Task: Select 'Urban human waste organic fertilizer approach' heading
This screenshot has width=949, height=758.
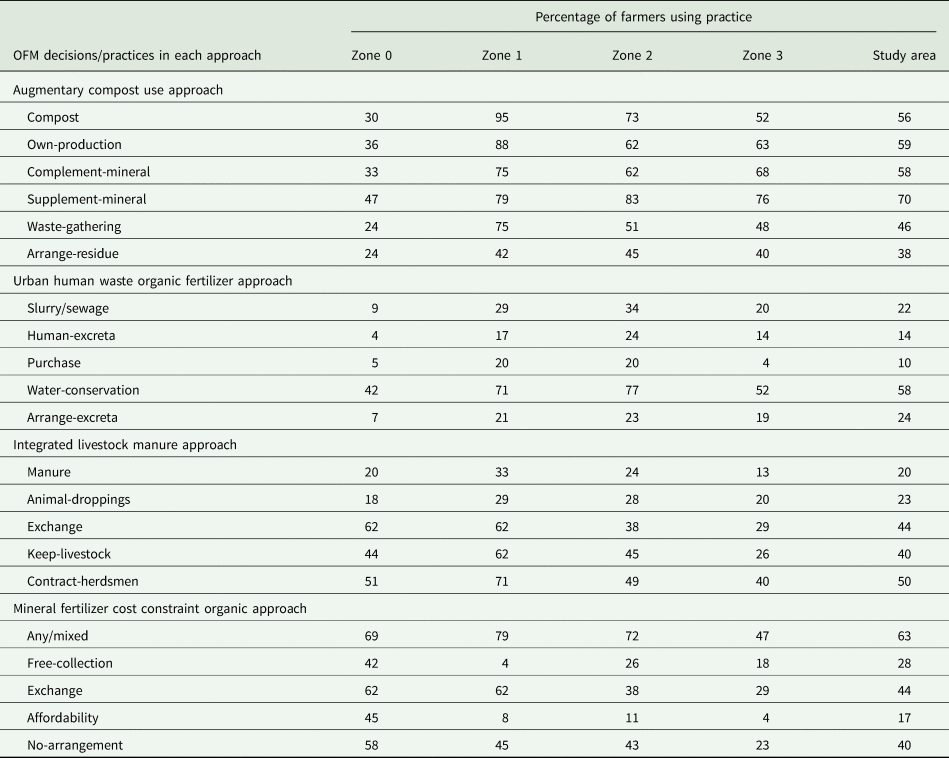Action: (152, 281)
